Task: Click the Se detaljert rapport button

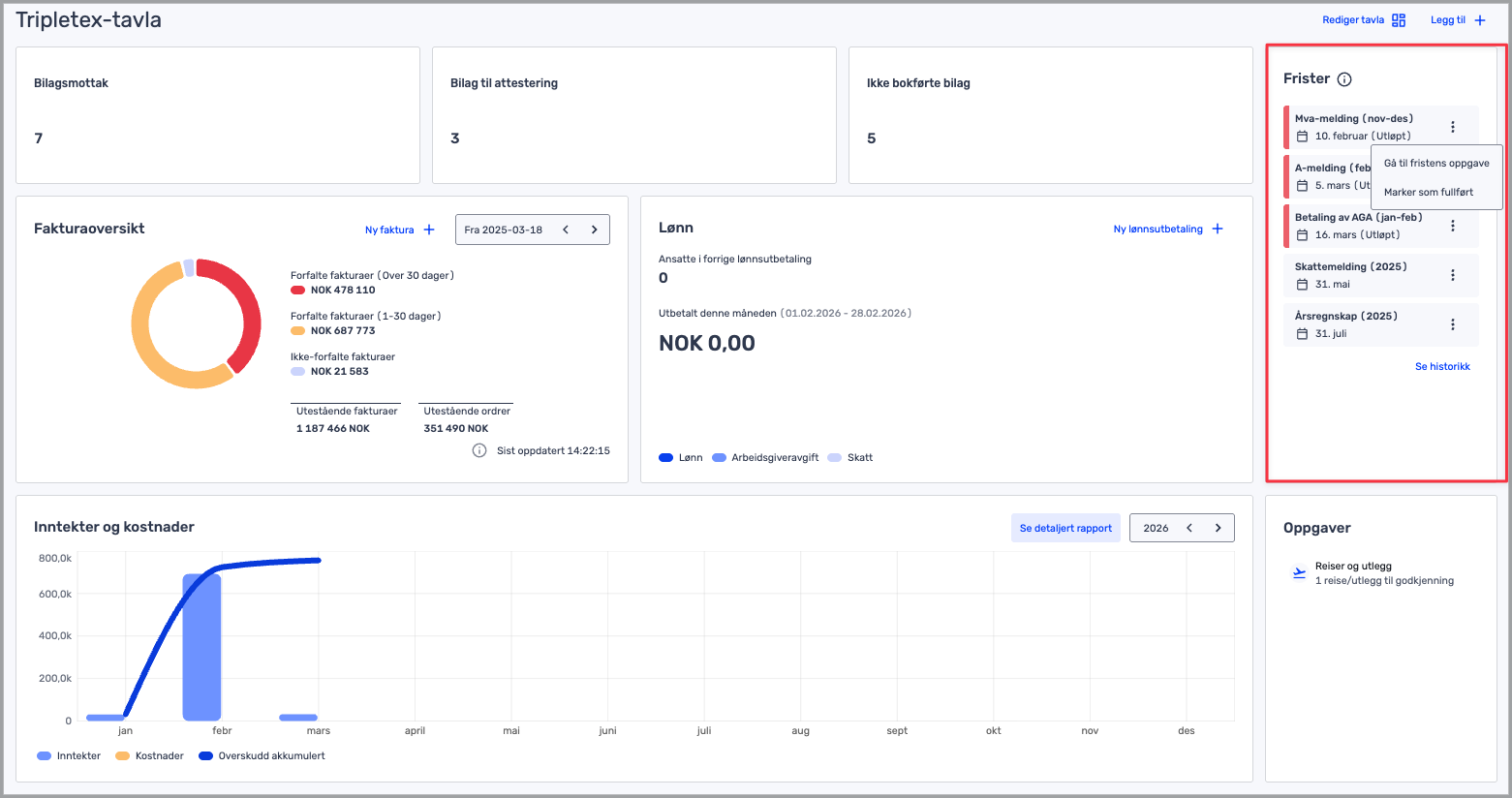Action: pos(1065,528)
